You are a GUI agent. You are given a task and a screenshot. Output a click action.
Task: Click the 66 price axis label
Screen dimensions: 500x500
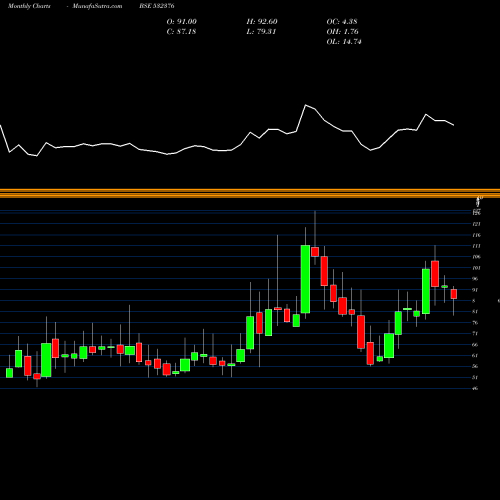475,345
